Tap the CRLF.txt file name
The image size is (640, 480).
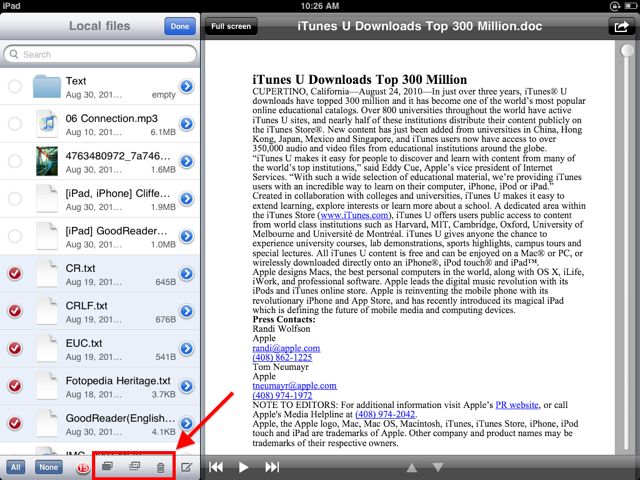87,306
